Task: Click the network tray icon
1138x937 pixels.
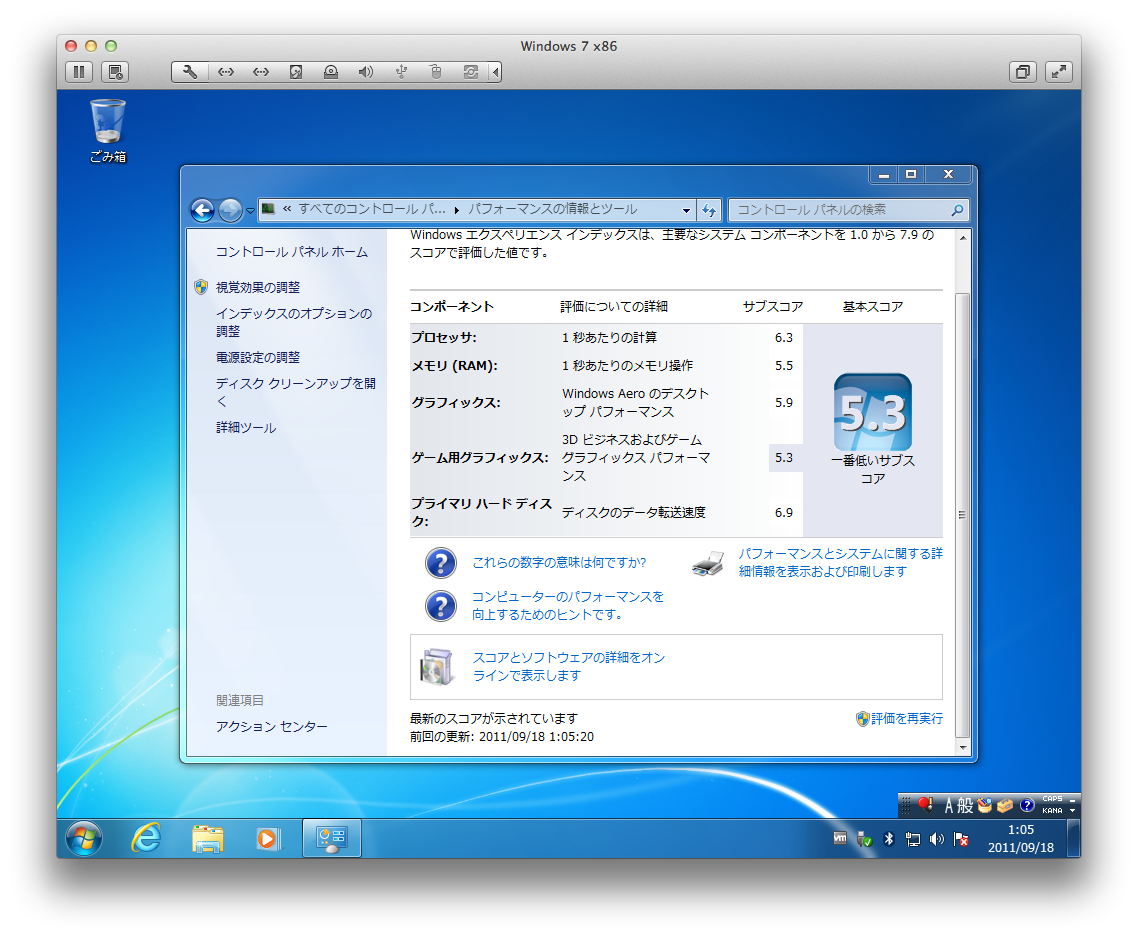Action: [x=913, y=839]
